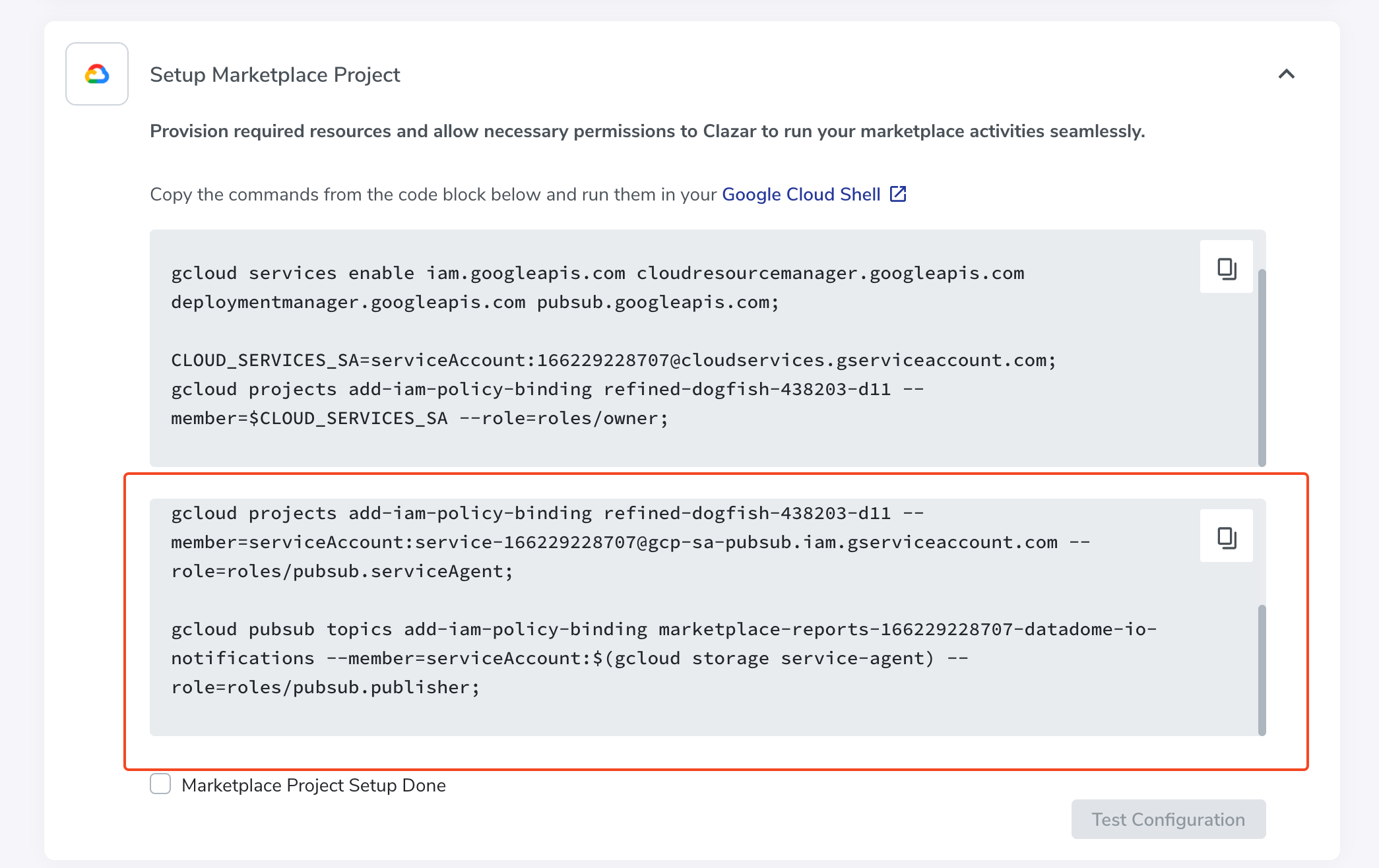This screenshot has height=868, width=1379.
Task: Click the second code block's scrollbar
Action: point(1262,669)
